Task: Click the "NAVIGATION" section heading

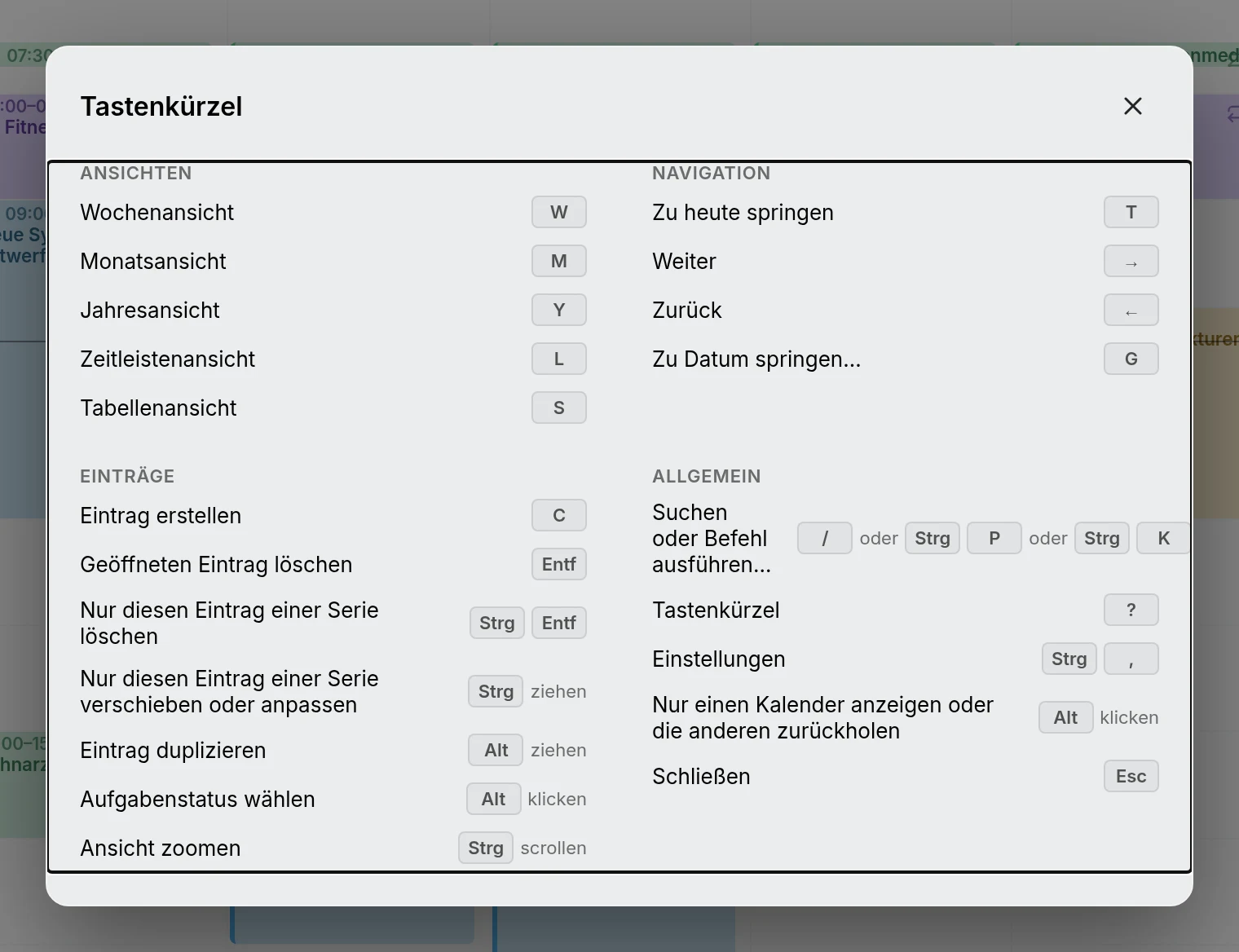Action: pos(712,173)
